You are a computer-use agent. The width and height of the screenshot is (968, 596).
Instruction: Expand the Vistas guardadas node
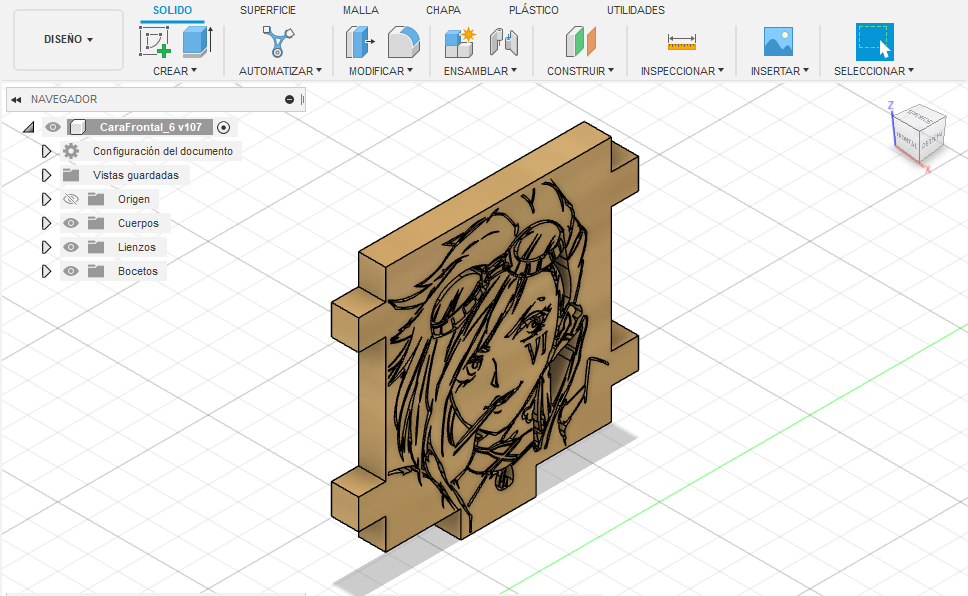[x=46, y=175]
